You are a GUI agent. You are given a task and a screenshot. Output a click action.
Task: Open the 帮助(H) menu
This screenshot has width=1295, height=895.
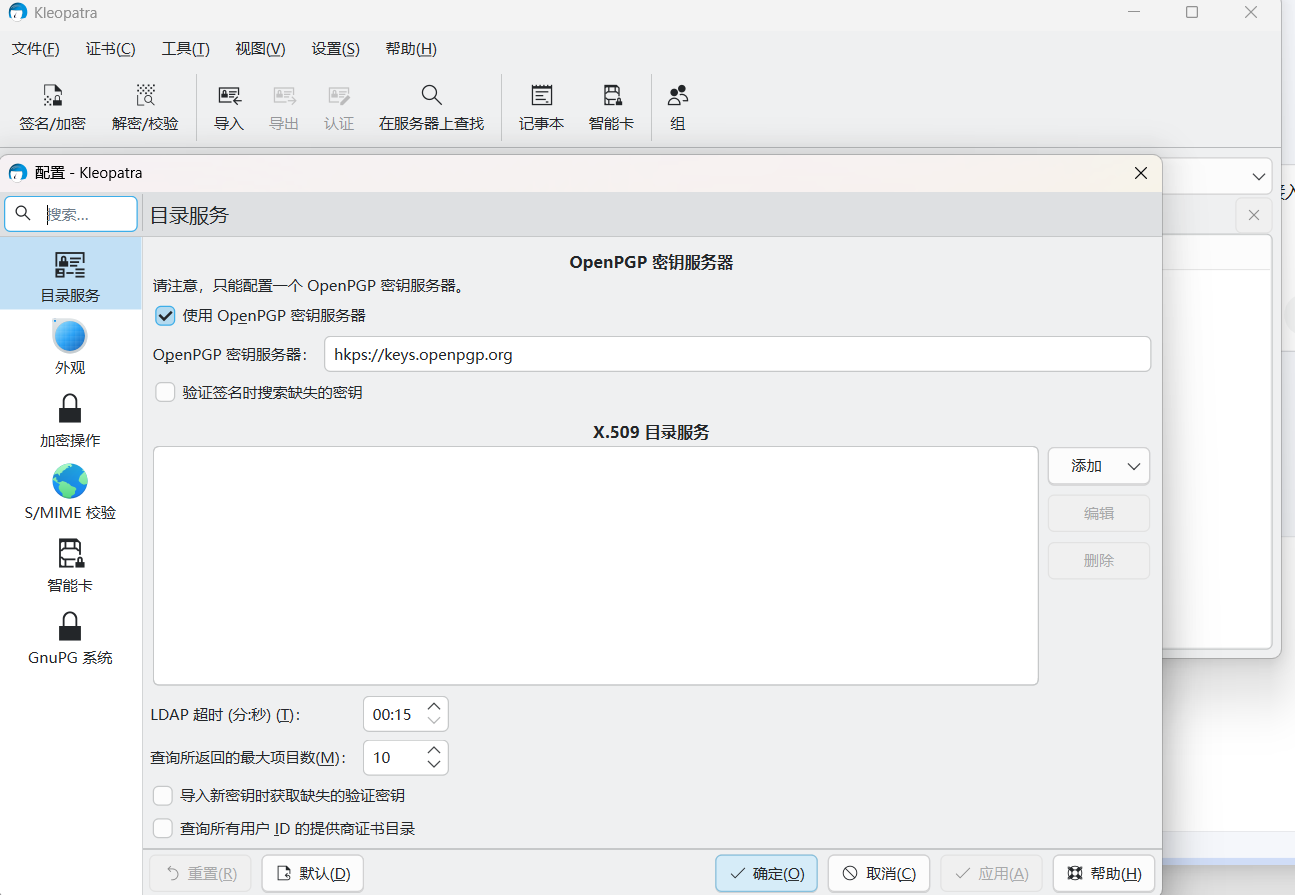coord(411,49)
